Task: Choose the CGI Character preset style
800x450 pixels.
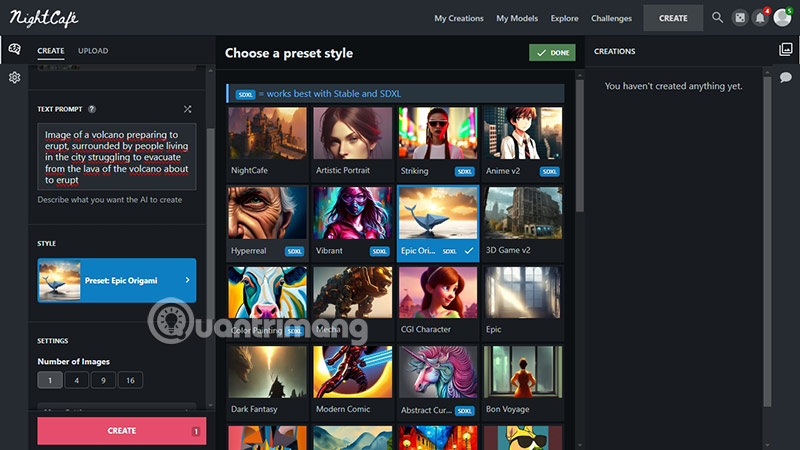Action: tap(438, 303)
